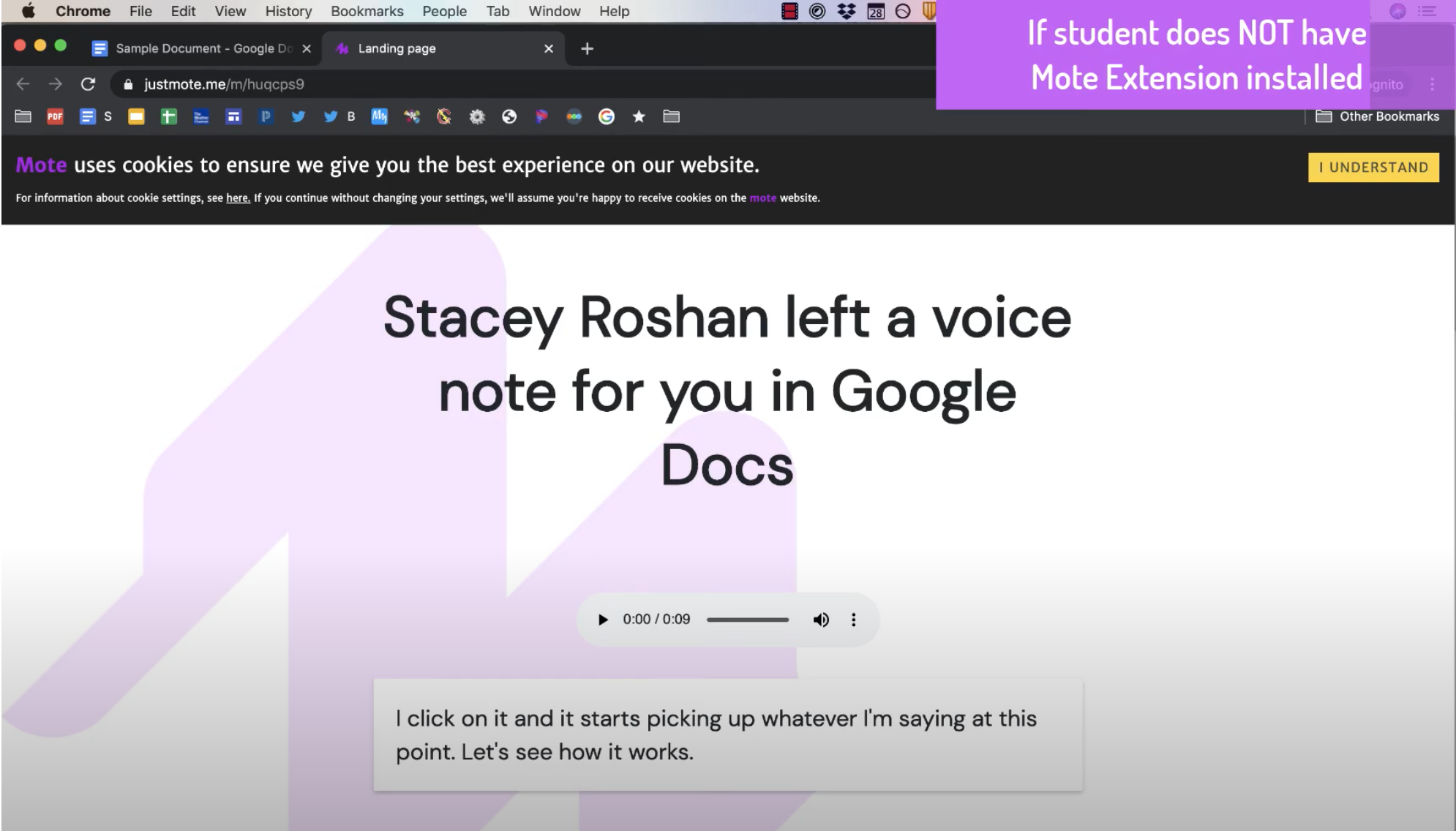
Task: Open the gear settings bookmark
Action: [x=477, y=116]
